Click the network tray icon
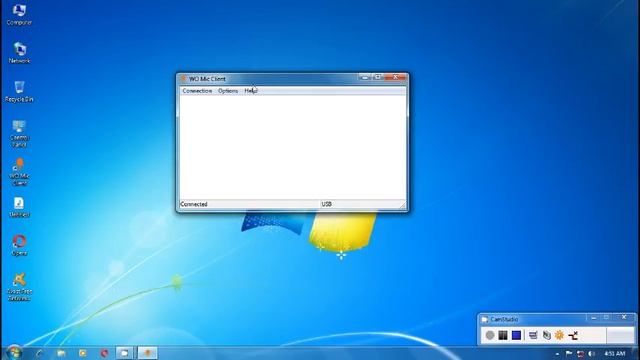The height and width of the screenshot is (360, 640). tap(580, 353)
